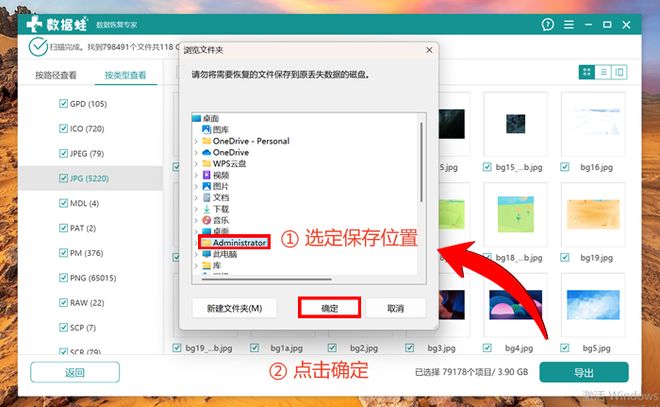This screenshot has width=660, height=407.
Task: Select the 图库 gallery icon in tree
Action: coord(206,130)
